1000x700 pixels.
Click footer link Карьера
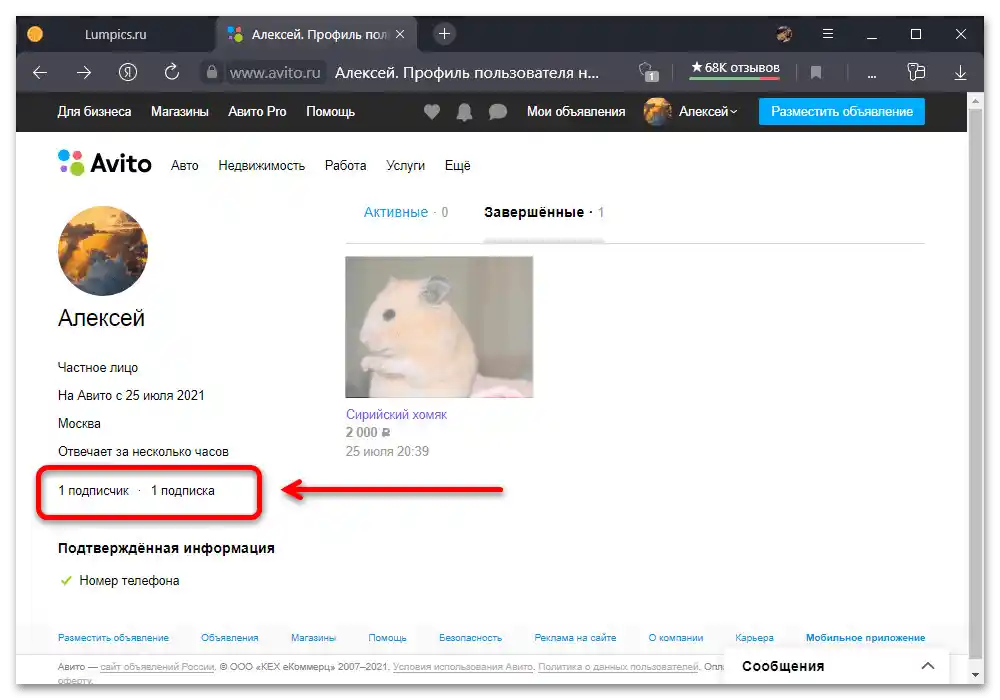coord(754,638)
